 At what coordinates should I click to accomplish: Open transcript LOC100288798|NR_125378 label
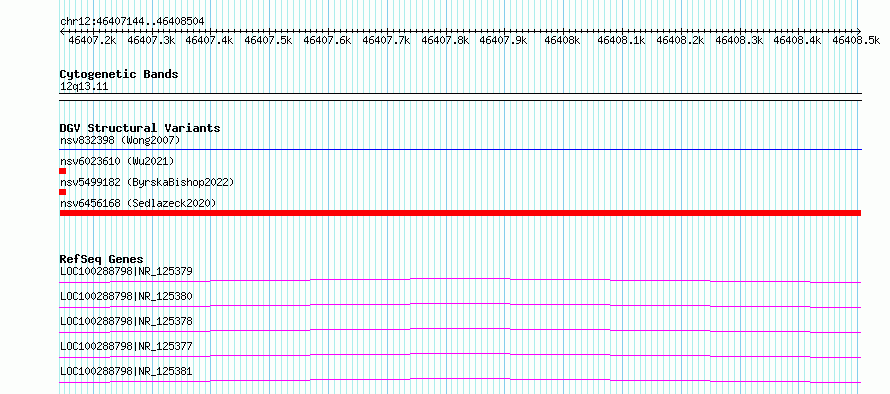tap(126, 321)
